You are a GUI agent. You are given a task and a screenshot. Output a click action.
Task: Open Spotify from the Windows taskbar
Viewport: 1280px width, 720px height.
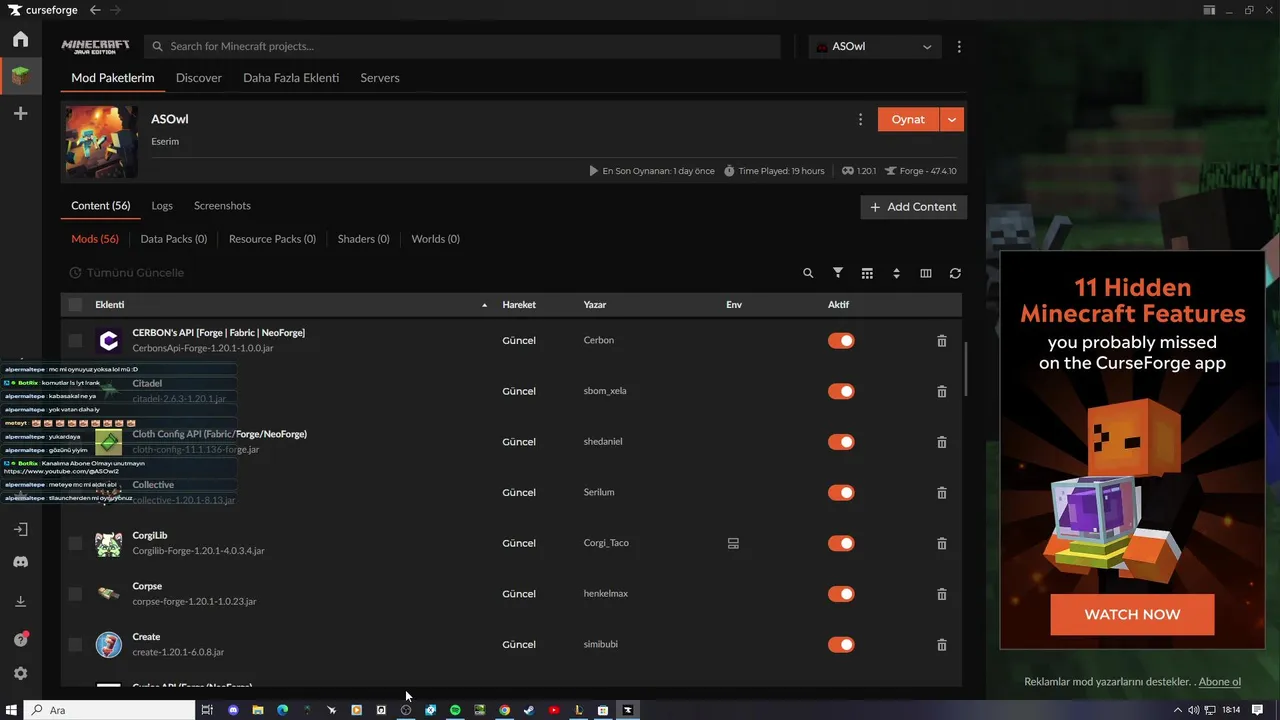click(x=455, y=710)
